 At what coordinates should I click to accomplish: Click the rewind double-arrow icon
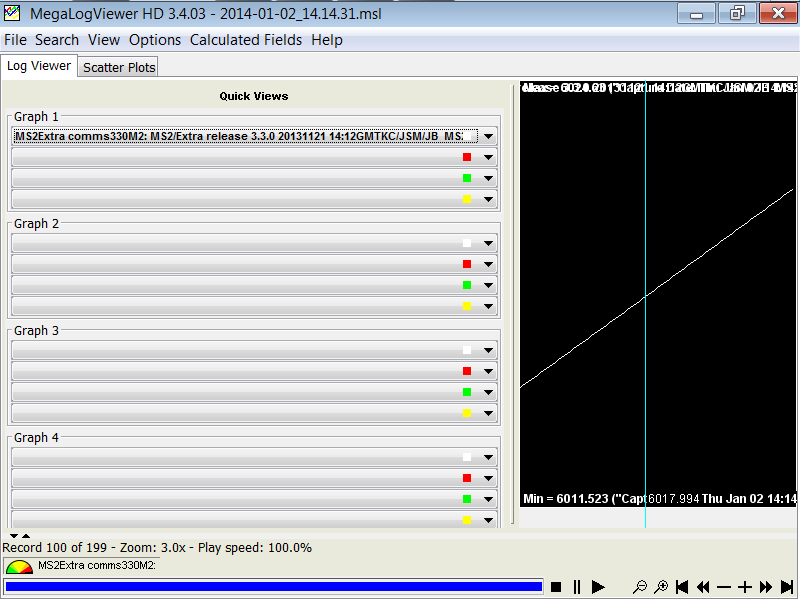(703, 587)
